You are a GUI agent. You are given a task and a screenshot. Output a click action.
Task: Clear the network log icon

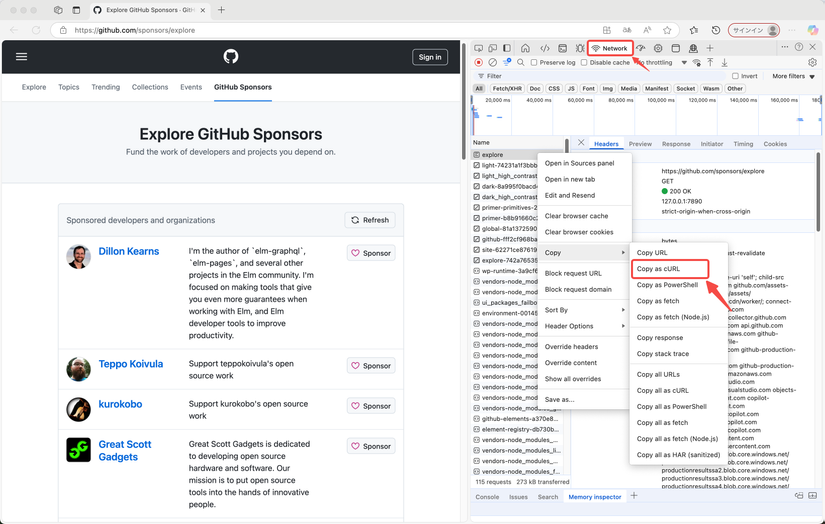[492, 62]
